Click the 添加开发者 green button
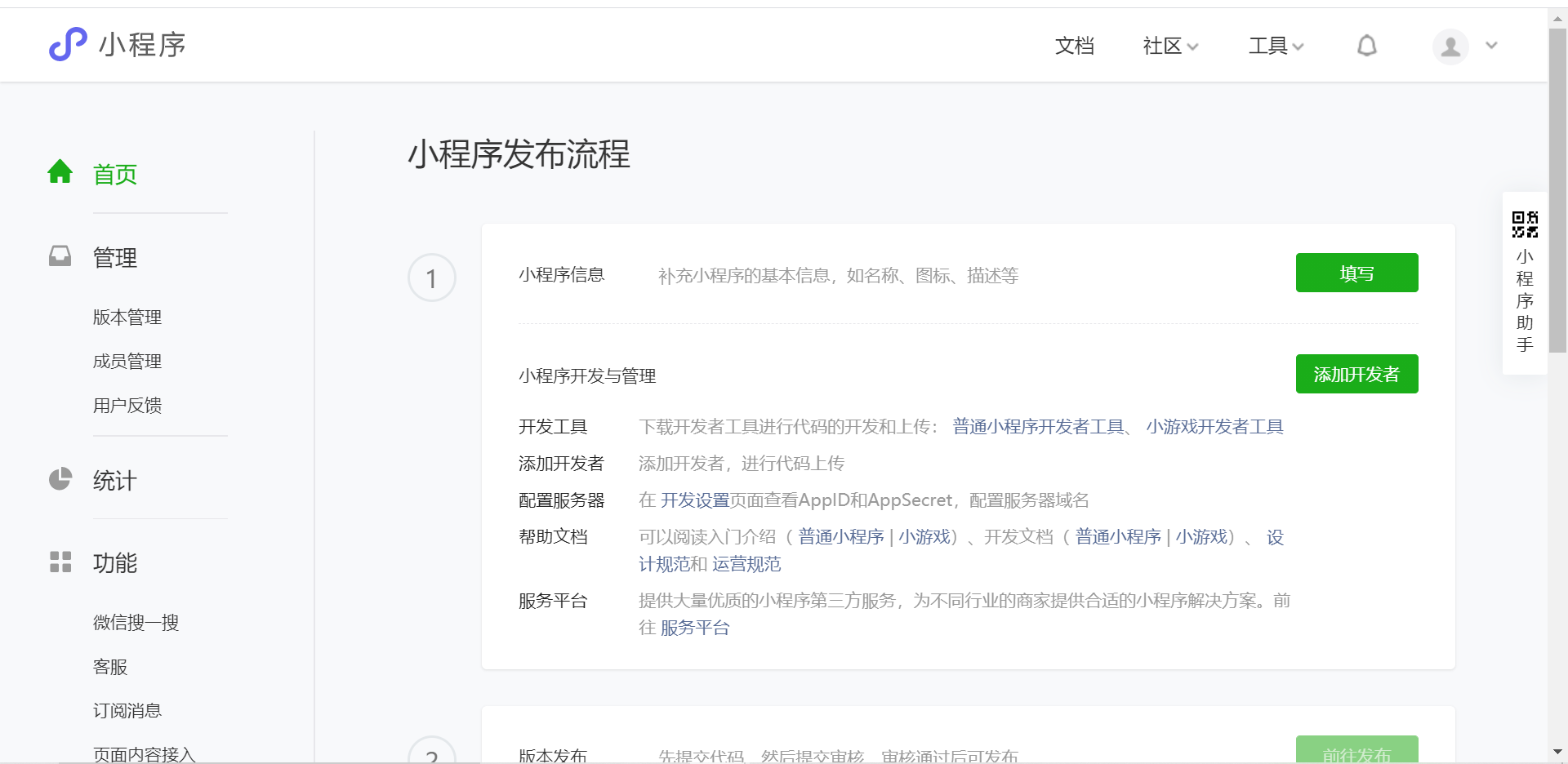 coord(1356,374)
